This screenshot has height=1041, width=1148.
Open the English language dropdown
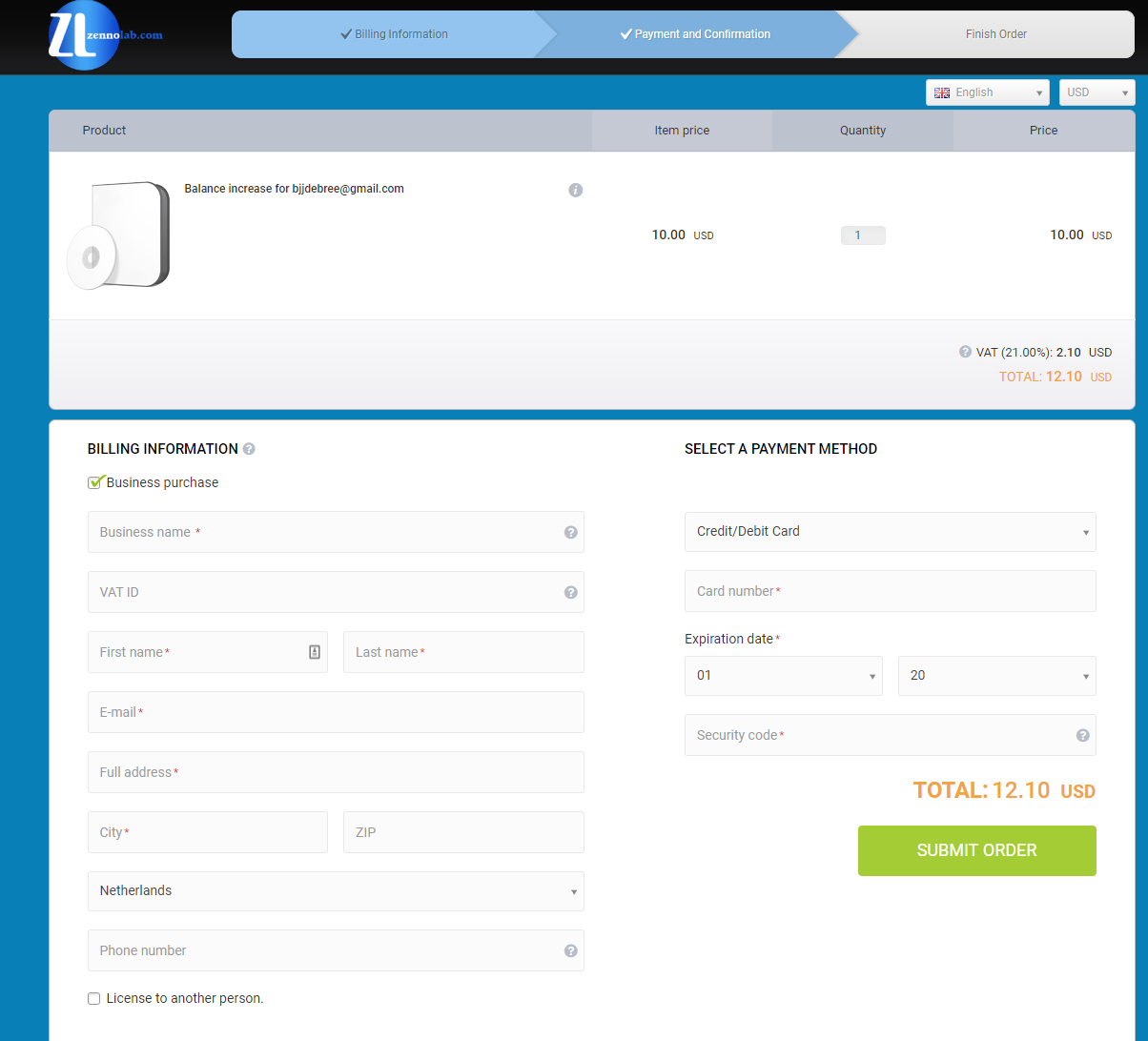[988, 92]
